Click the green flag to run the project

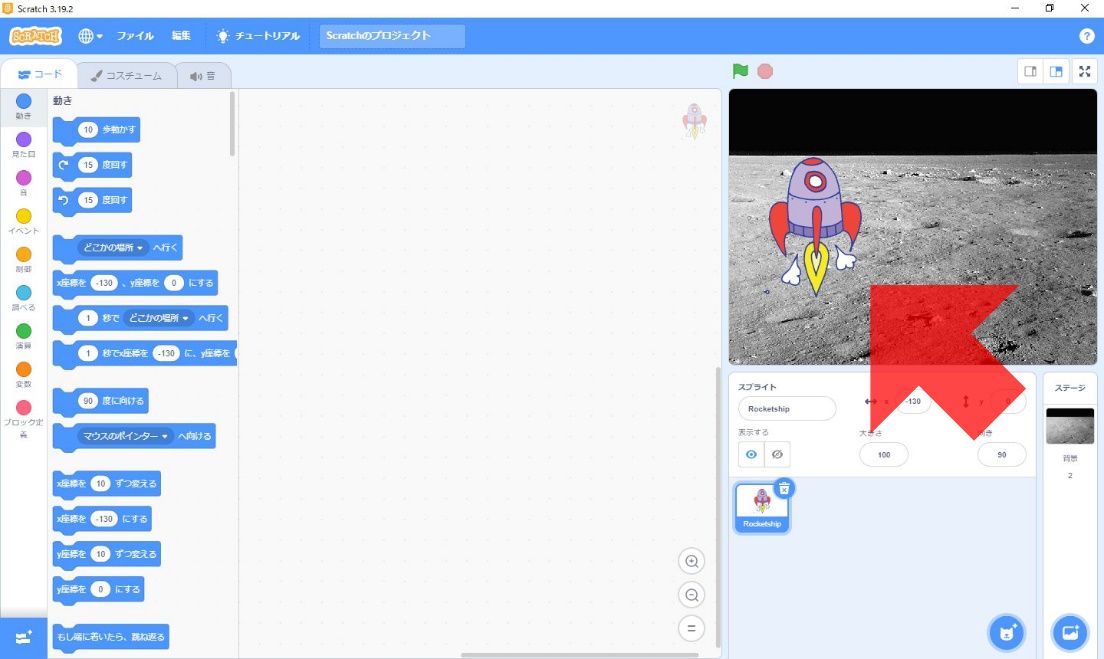[740, 71]
